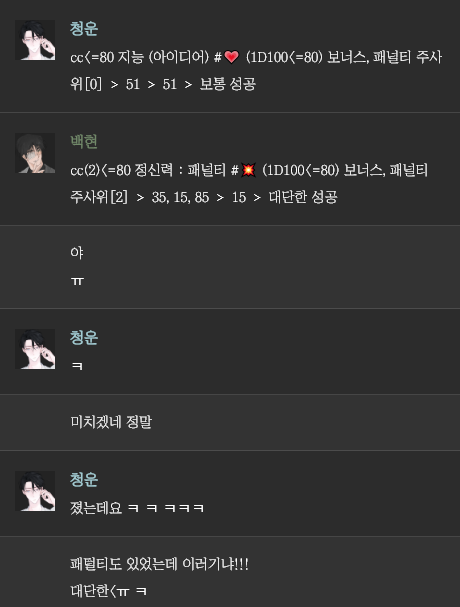
Task: Click the 패널티도 있었는데 이러기냐!!! message
Action: [159, 564]
